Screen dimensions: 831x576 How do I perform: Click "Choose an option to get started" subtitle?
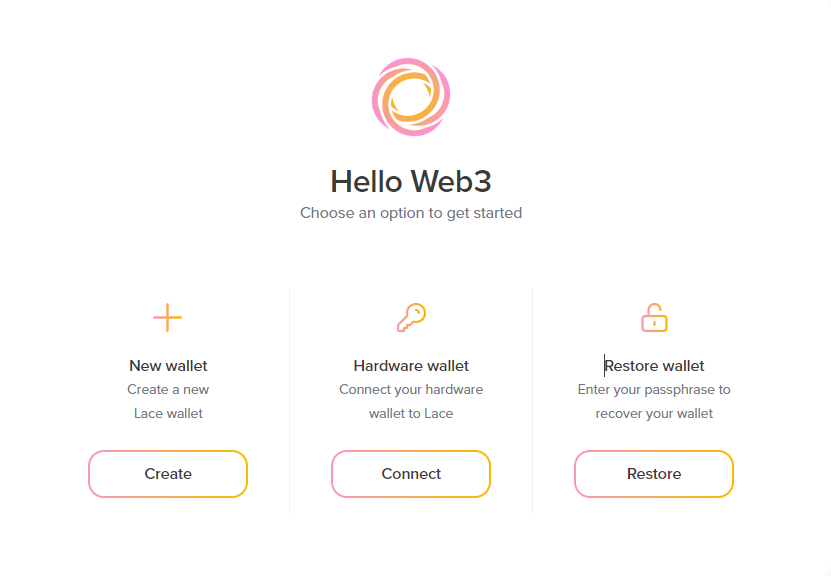411,213
